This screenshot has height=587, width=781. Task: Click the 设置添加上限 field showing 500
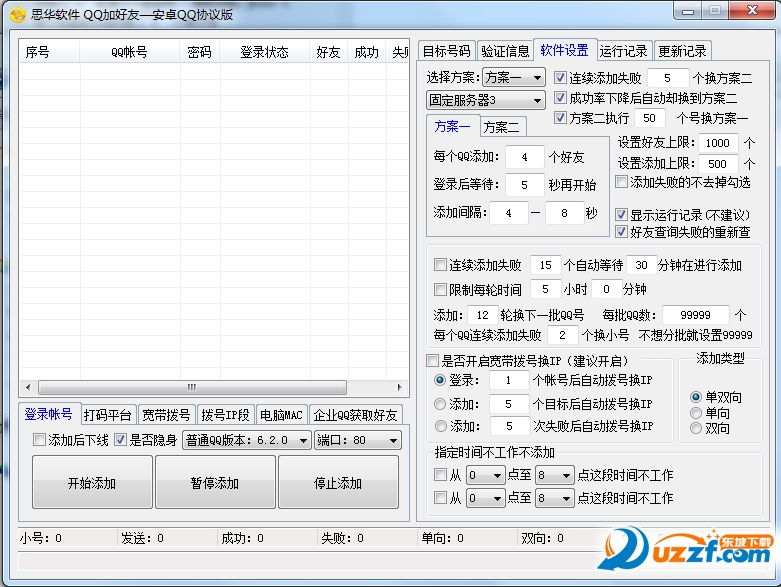click(718, 164)
